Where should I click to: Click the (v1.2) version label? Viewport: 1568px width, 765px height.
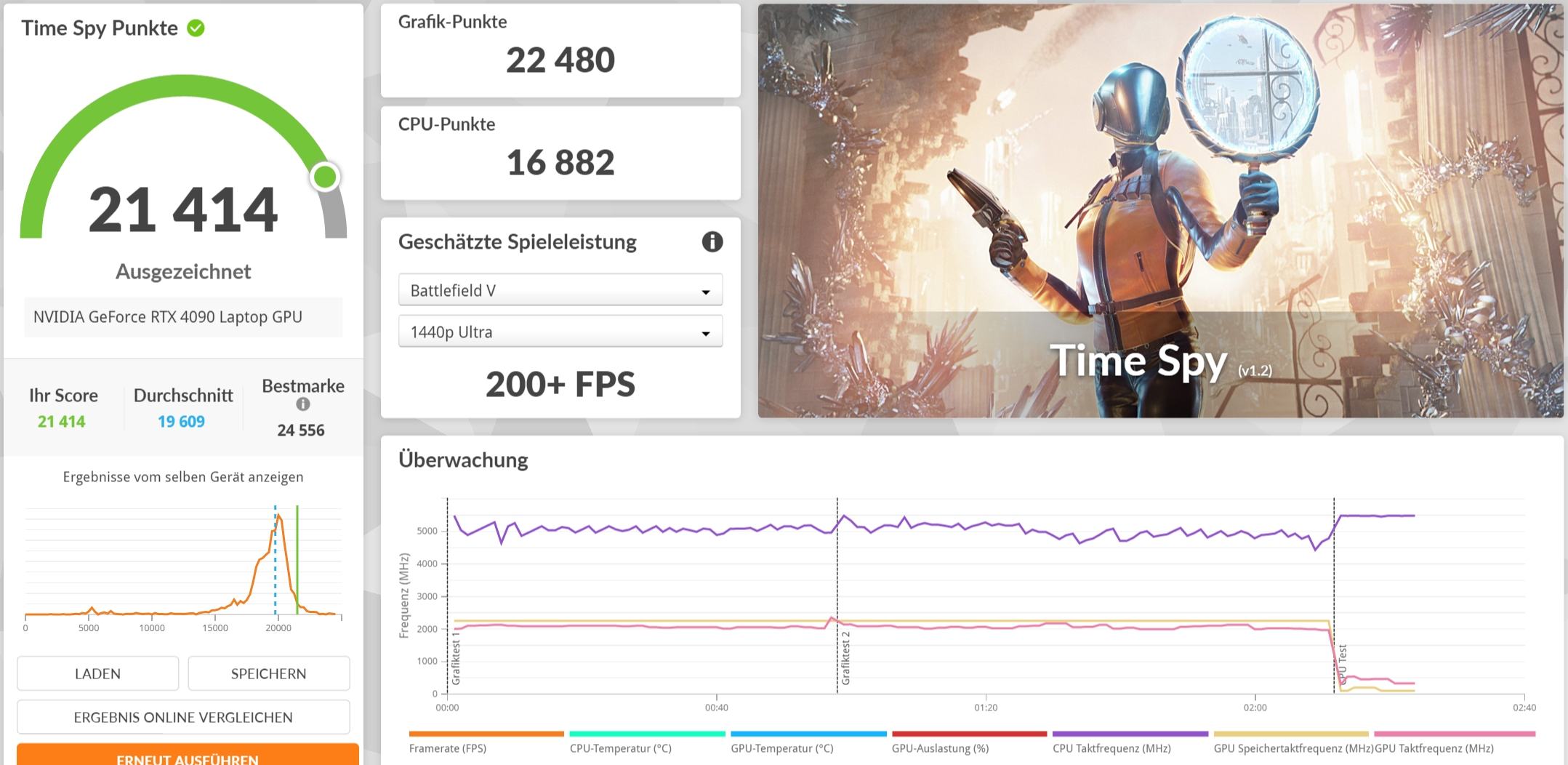coord(1255,371)
